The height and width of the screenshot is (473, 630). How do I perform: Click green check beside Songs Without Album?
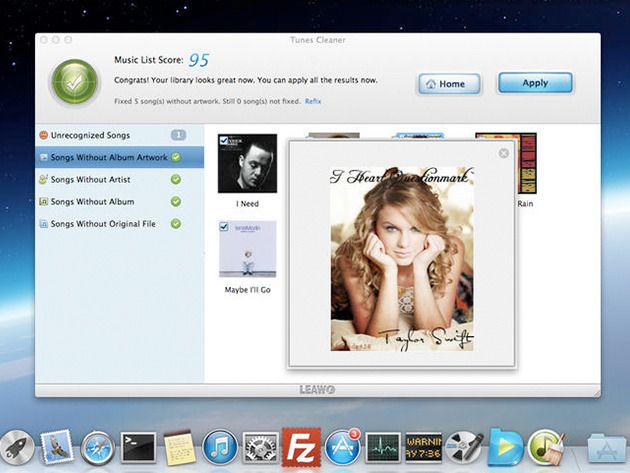point(176,201)
